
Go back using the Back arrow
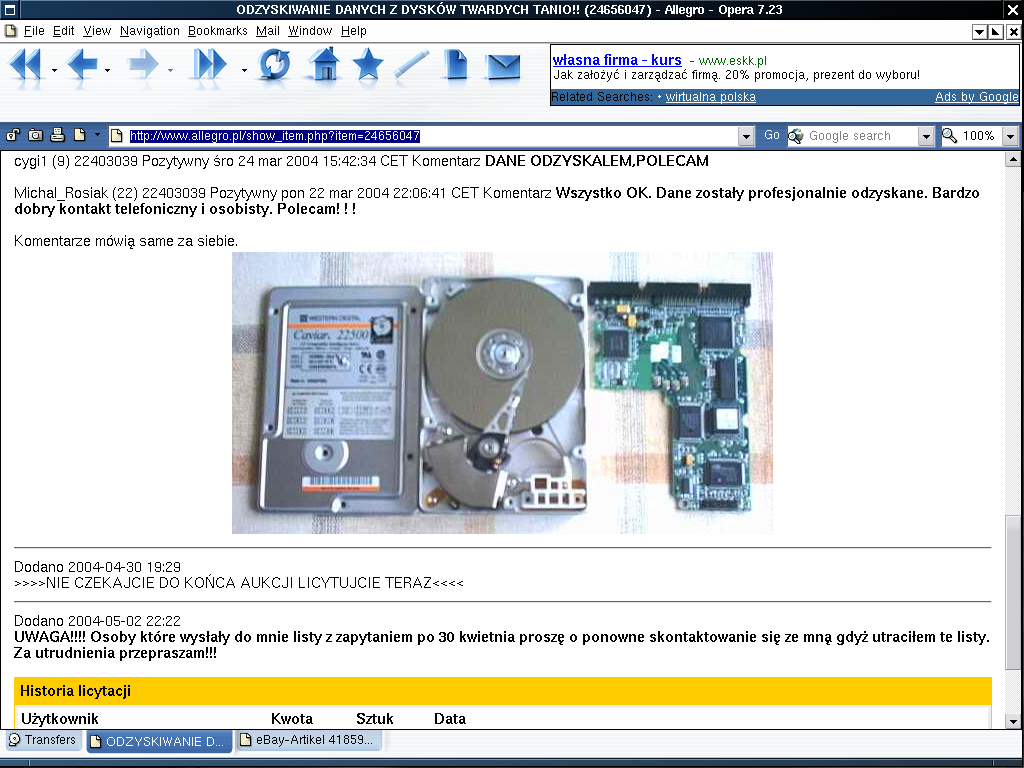82,65
